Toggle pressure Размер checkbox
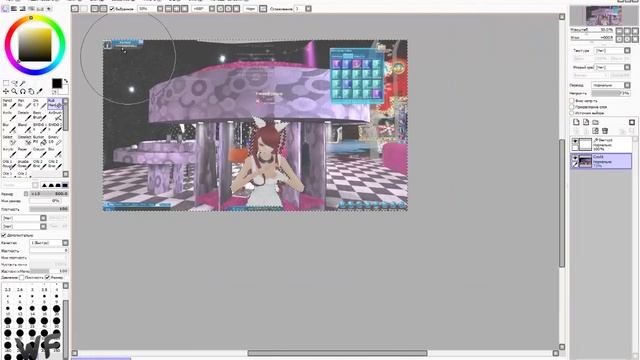The height and width of the screenshot is (360, 640). point(48,278)
